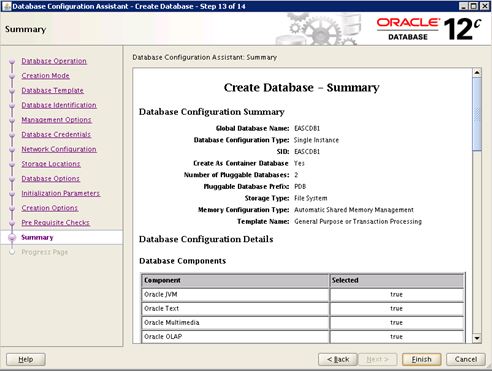Open the Database Operation step

(x=54, y=61)
